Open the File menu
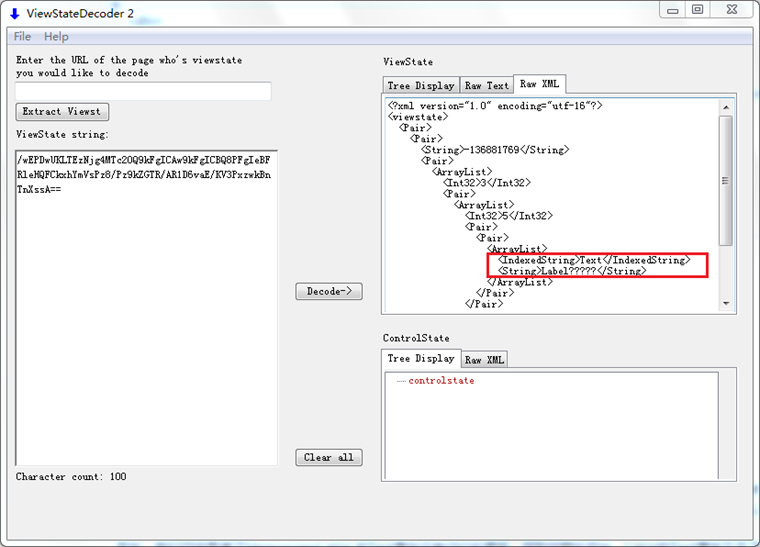The width and height of the screenshot is (760, 547). (22, 37)
